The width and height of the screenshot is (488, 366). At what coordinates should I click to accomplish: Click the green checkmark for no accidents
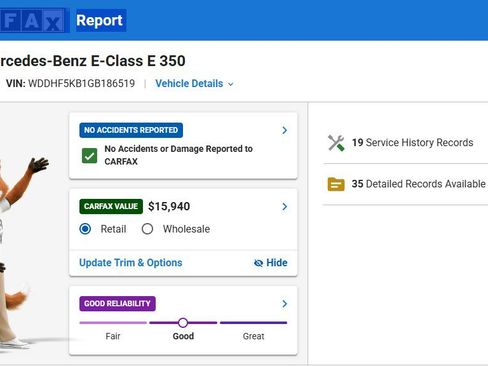(89, 156)
